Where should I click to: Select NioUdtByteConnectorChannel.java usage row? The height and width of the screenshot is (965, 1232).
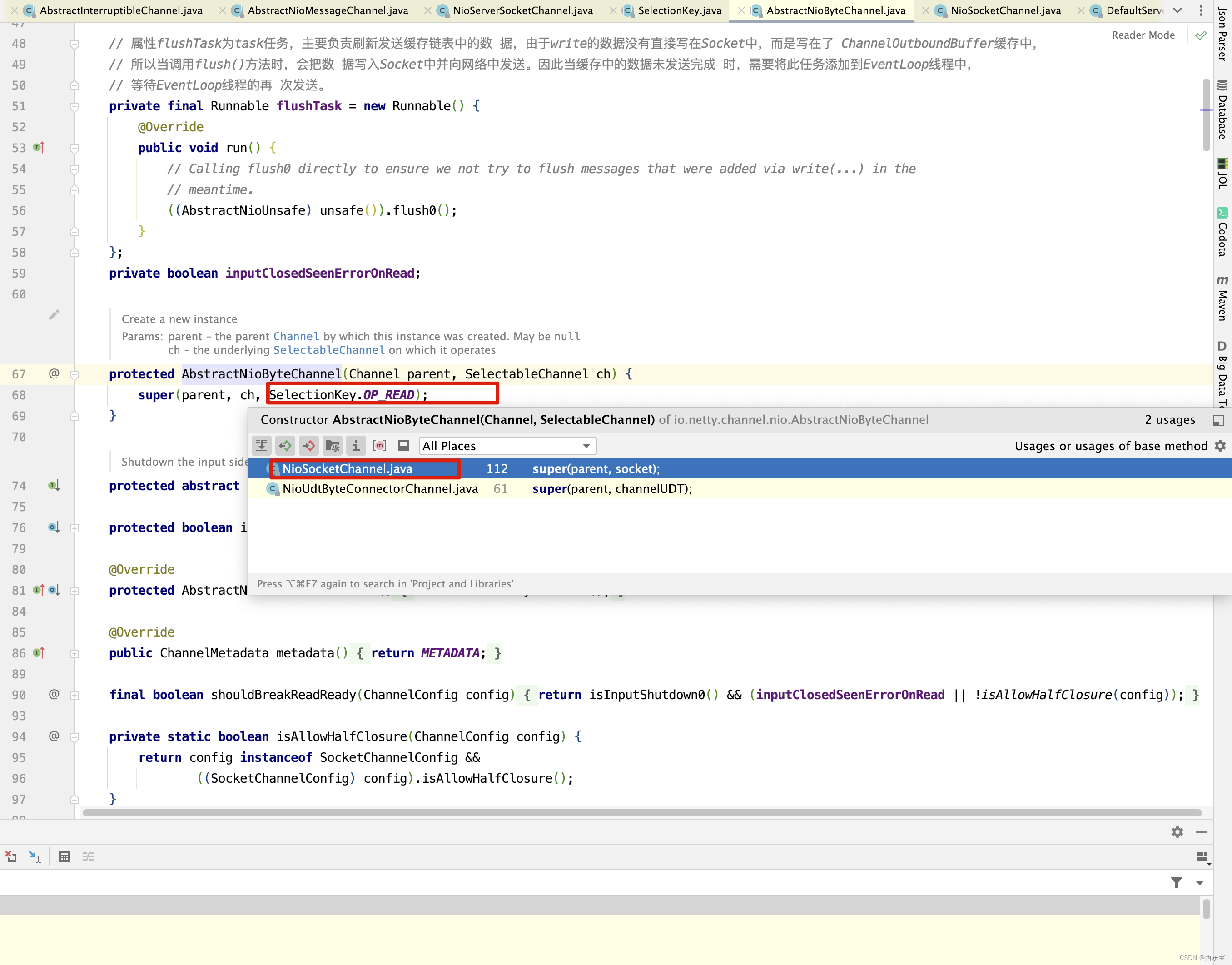(740, 489)
